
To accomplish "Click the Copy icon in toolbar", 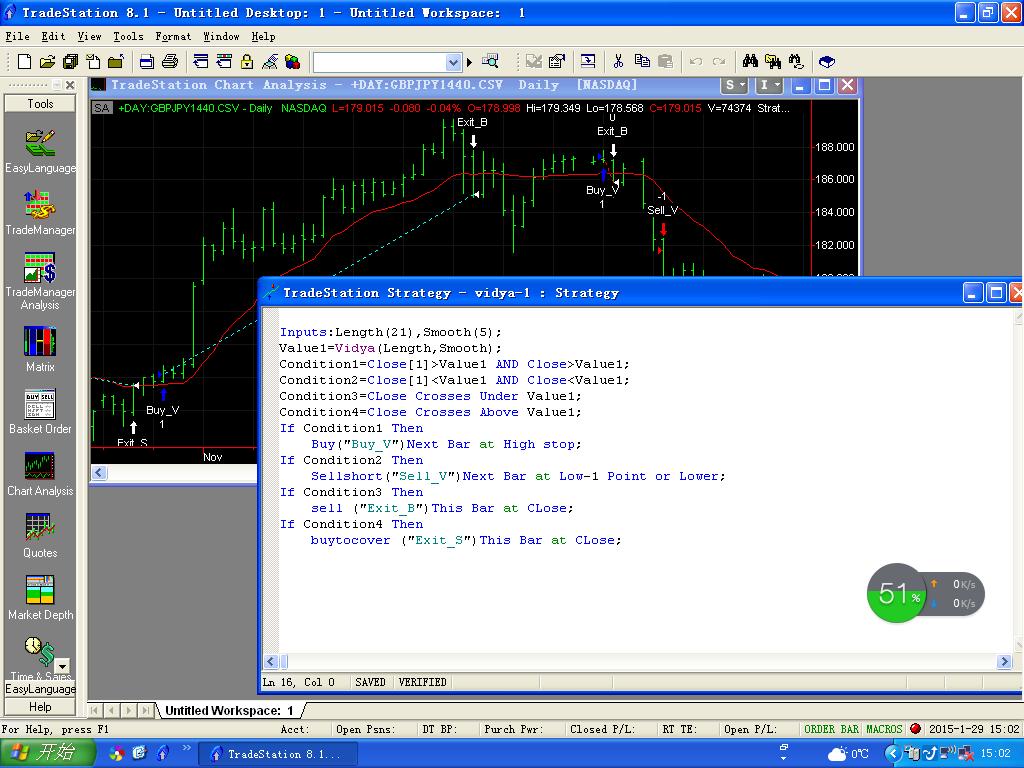I will 642,61.
